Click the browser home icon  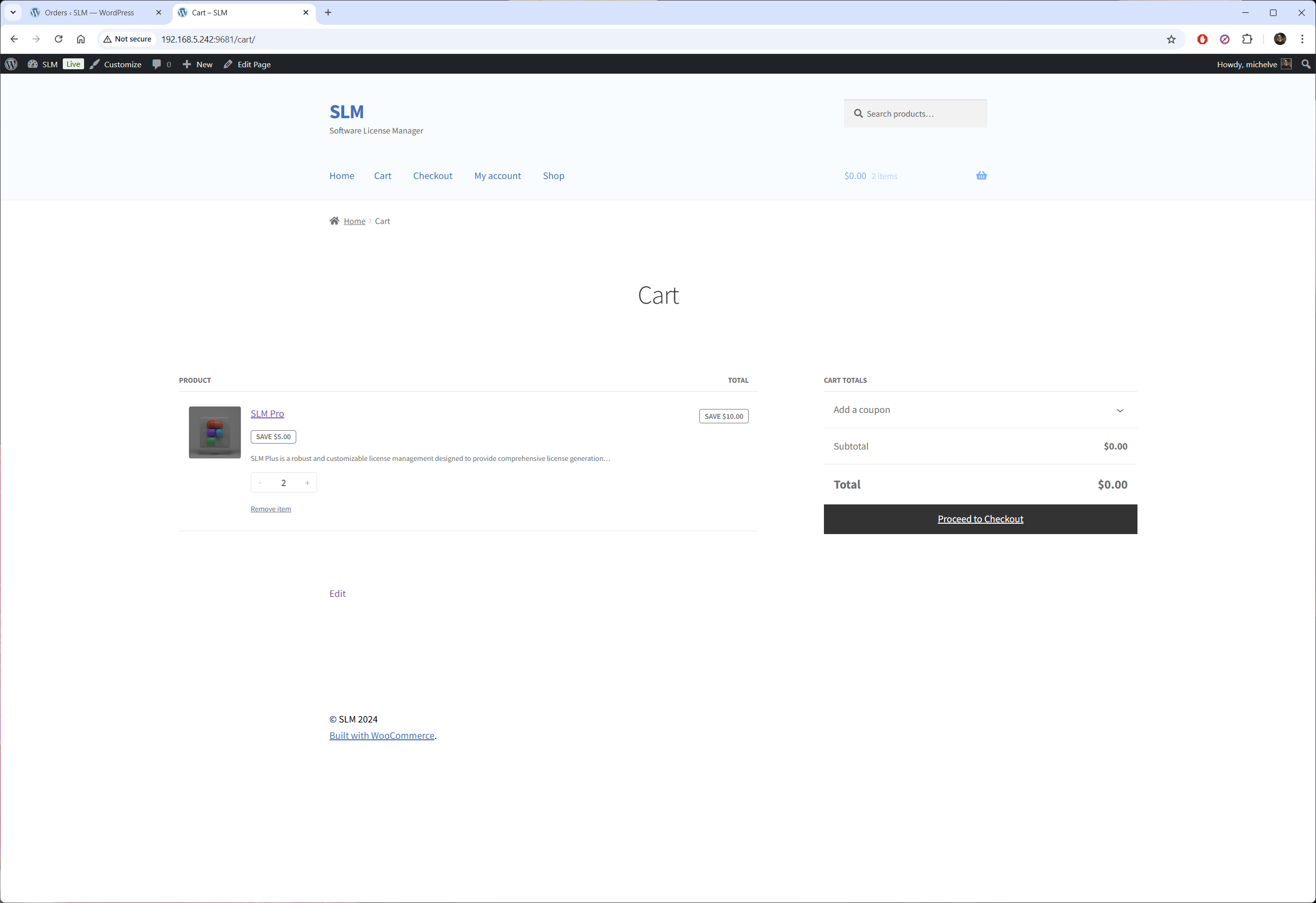(81, 39)
